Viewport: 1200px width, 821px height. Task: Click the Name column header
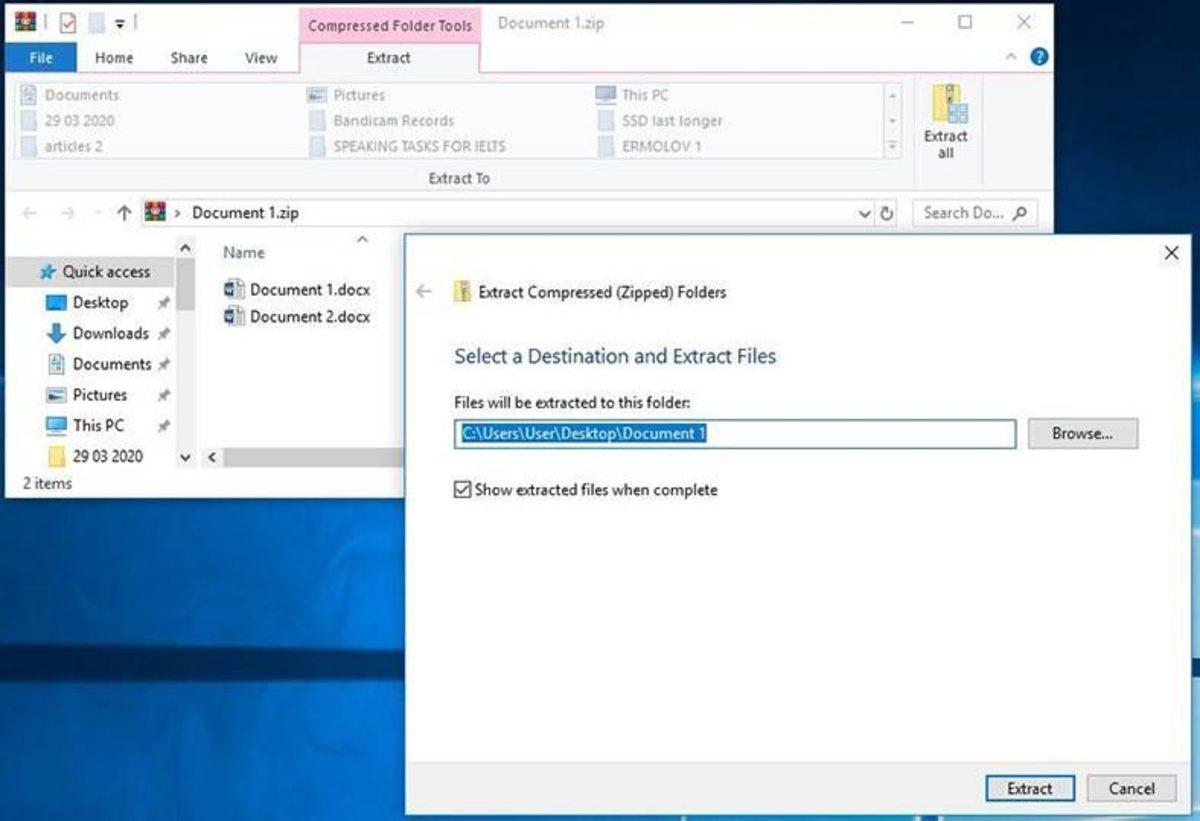244,252
